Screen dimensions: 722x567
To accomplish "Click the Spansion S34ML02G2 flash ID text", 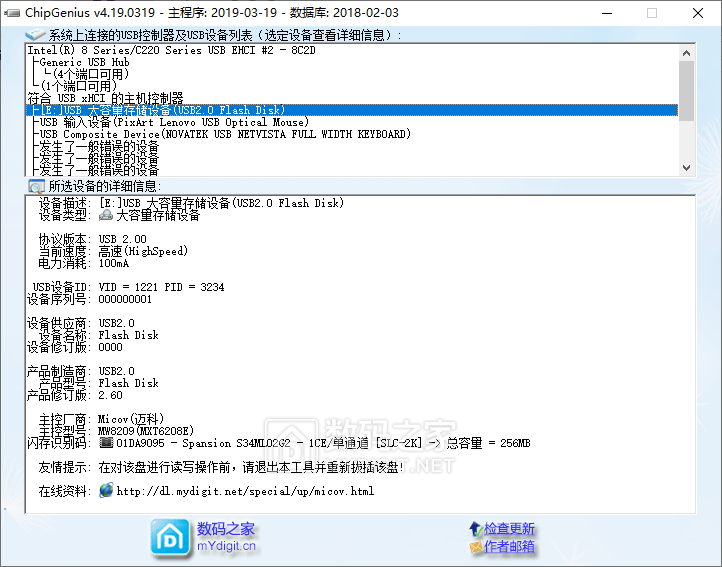I will click(236, 443).
